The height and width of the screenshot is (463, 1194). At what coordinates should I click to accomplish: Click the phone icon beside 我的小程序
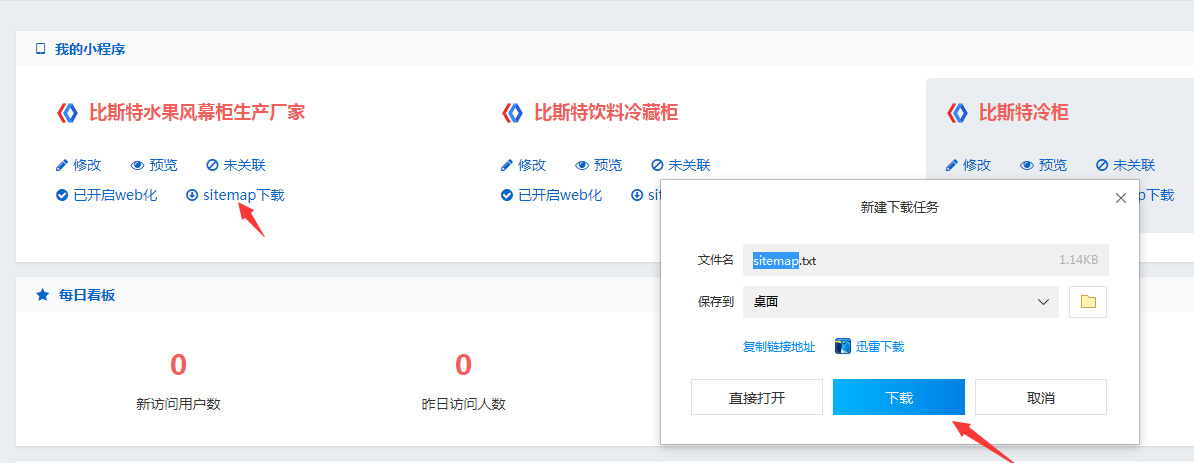point(40,49)
